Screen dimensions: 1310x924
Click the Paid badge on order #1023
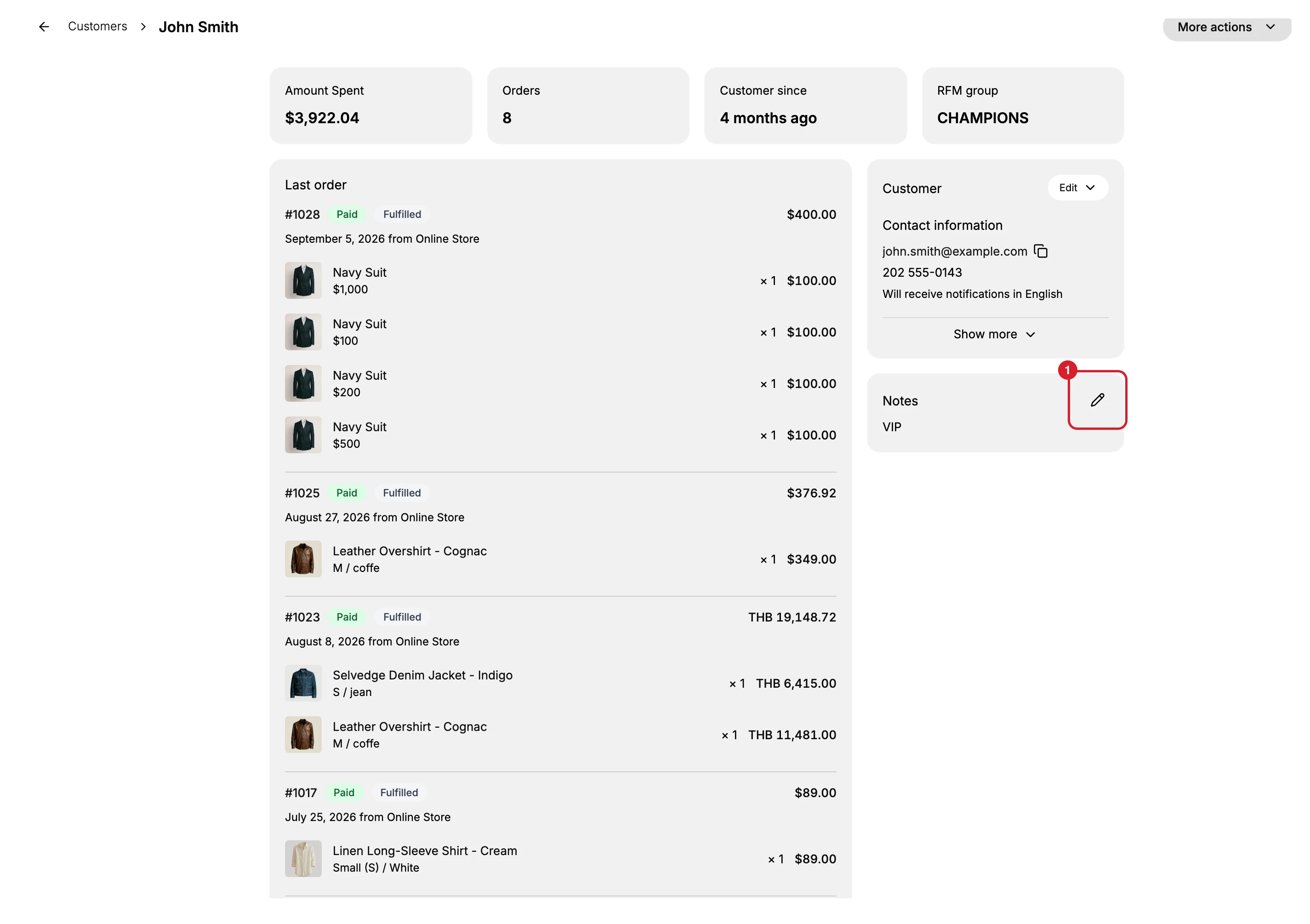[347, 617]
